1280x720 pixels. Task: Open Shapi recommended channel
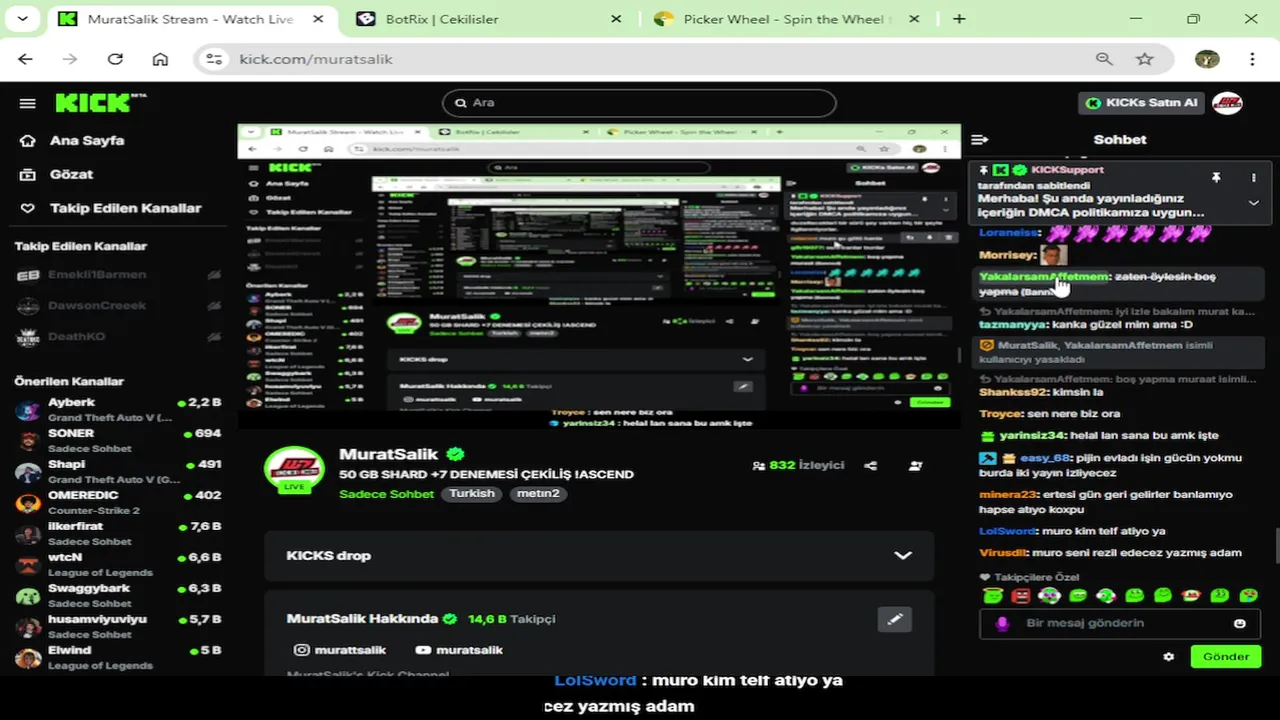click(118, 472)
